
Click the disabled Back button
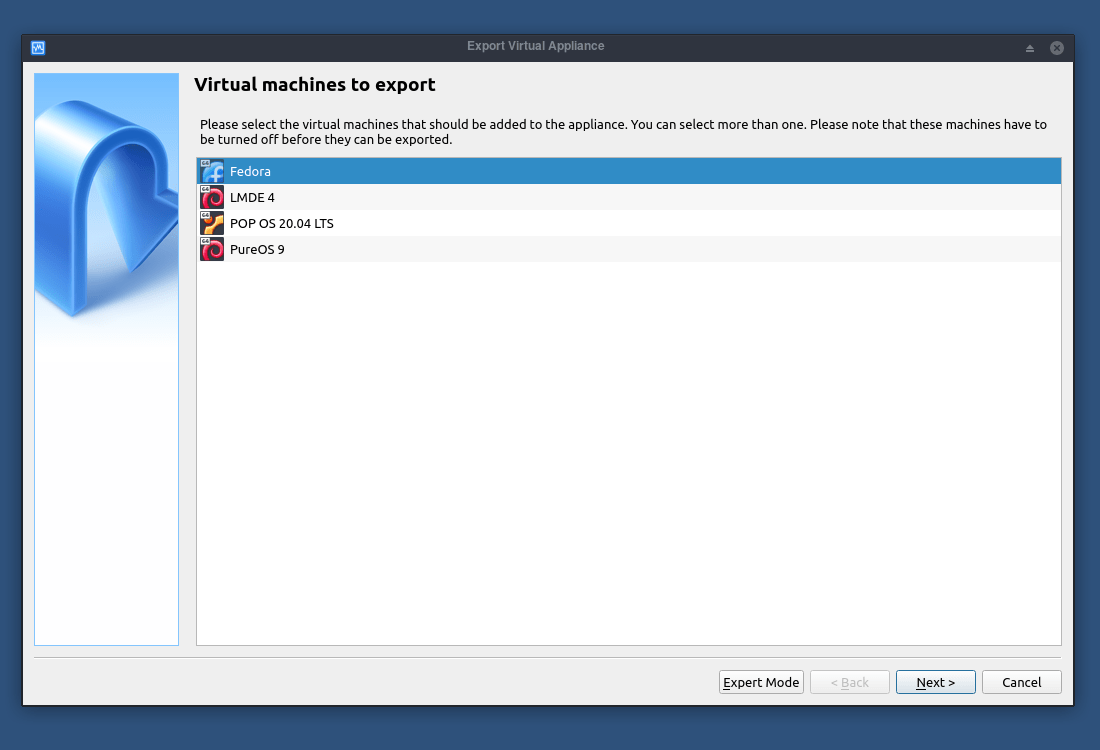click(x=849, y=682)
